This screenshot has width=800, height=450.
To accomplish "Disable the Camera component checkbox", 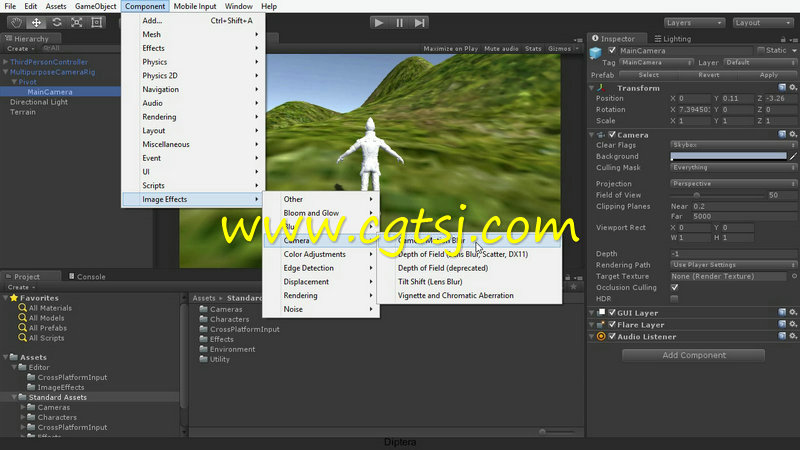I will pyautogui.click(x=612, y=135).
